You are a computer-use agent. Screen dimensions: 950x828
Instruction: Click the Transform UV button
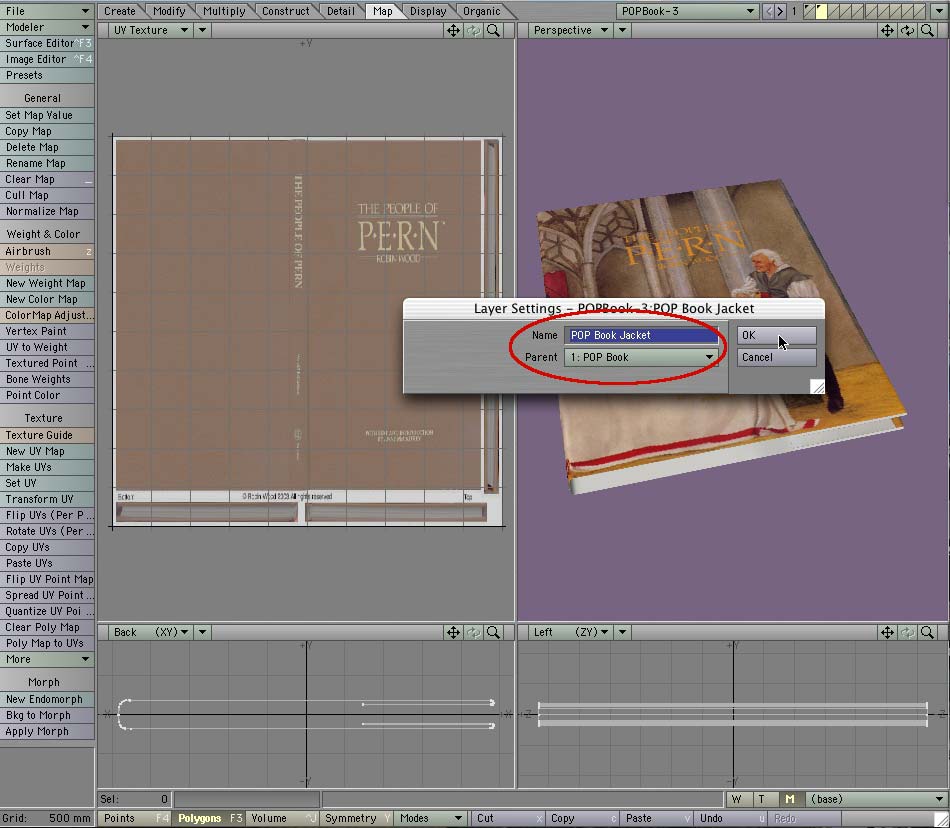47,499
